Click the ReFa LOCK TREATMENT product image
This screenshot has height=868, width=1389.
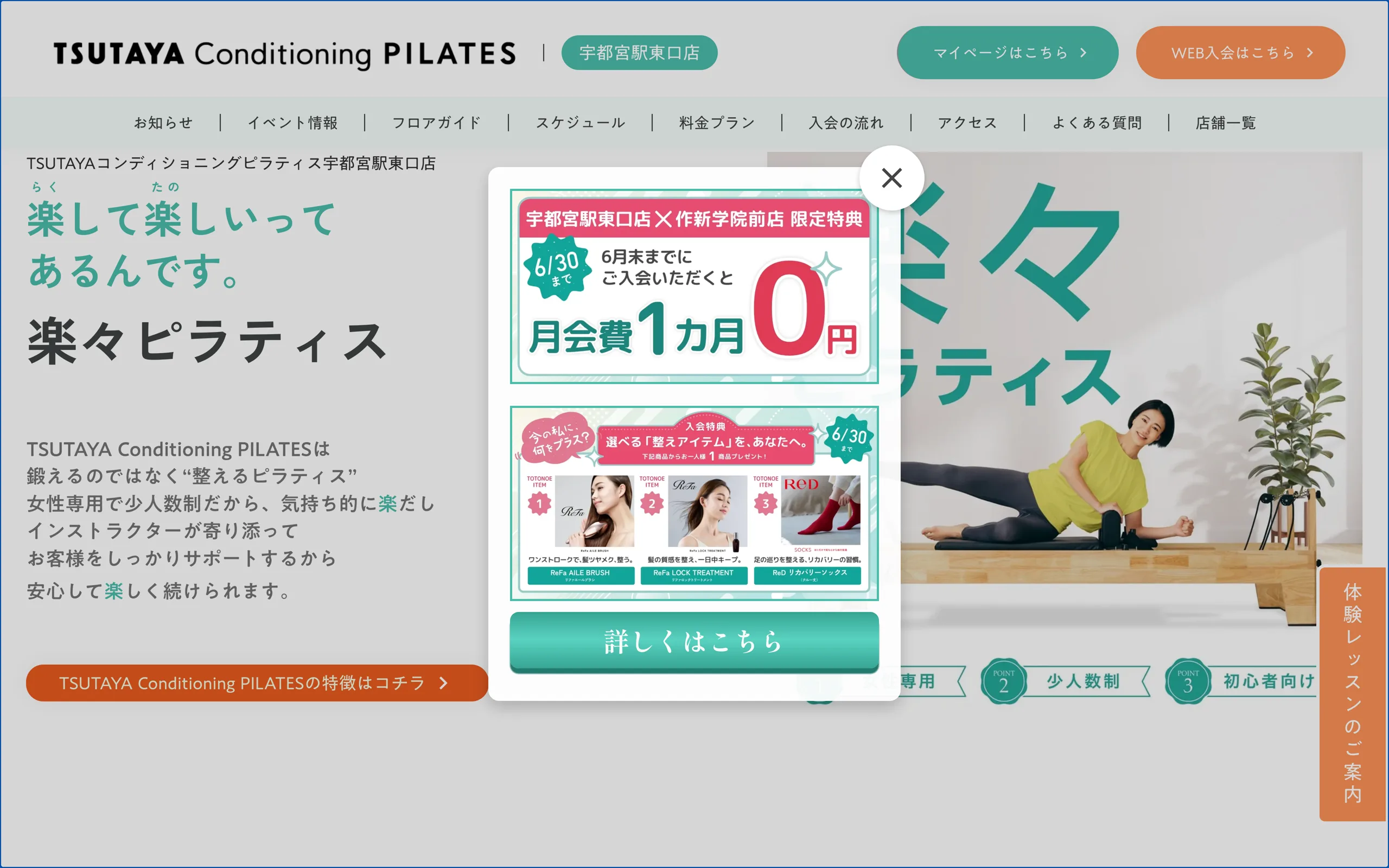click(707, 511)
